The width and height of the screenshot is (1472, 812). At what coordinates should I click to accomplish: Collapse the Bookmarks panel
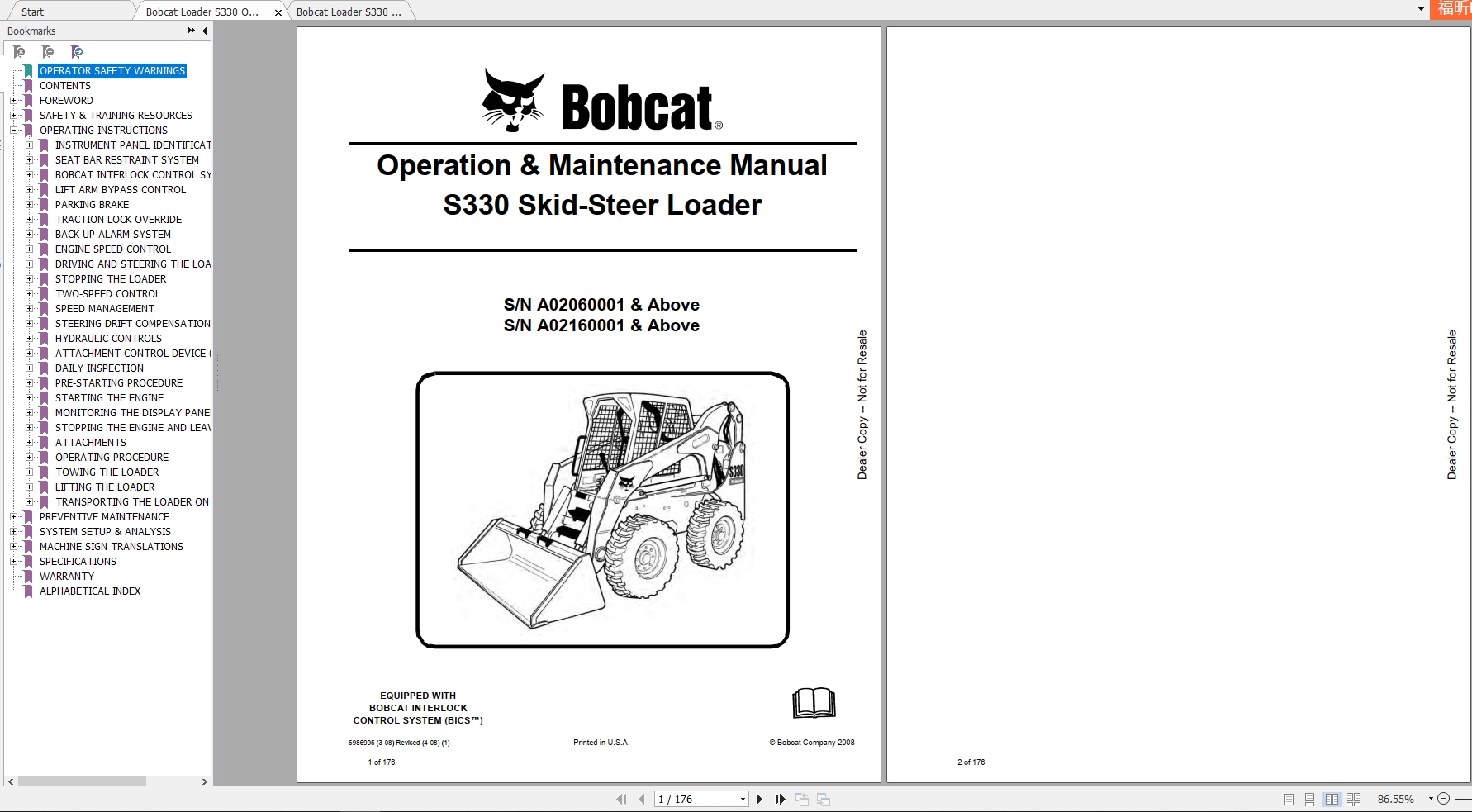[204, 31]
